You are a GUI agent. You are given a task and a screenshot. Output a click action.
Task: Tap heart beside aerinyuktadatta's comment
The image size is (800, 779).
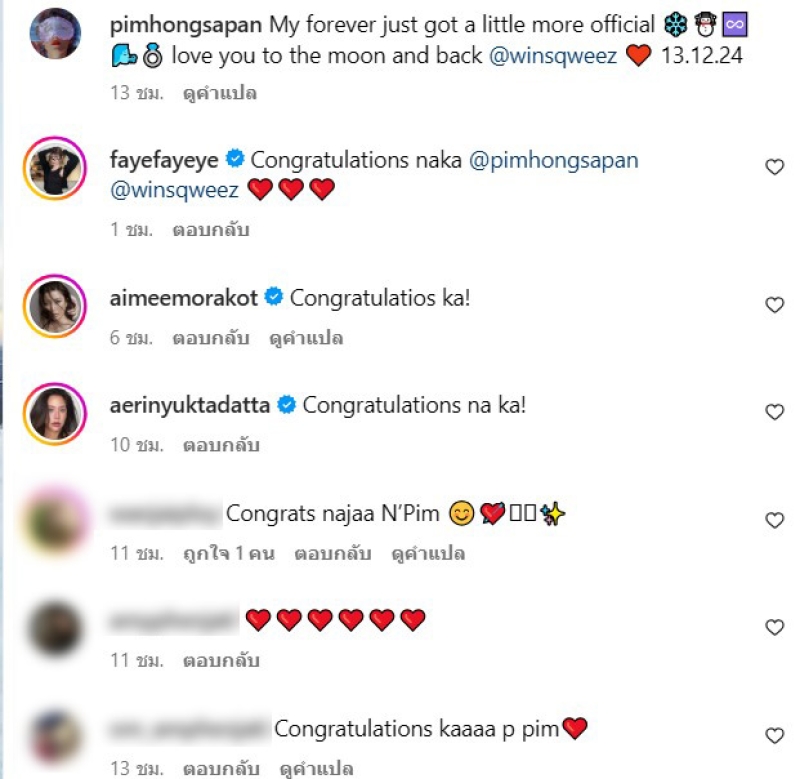click(774, 412)
